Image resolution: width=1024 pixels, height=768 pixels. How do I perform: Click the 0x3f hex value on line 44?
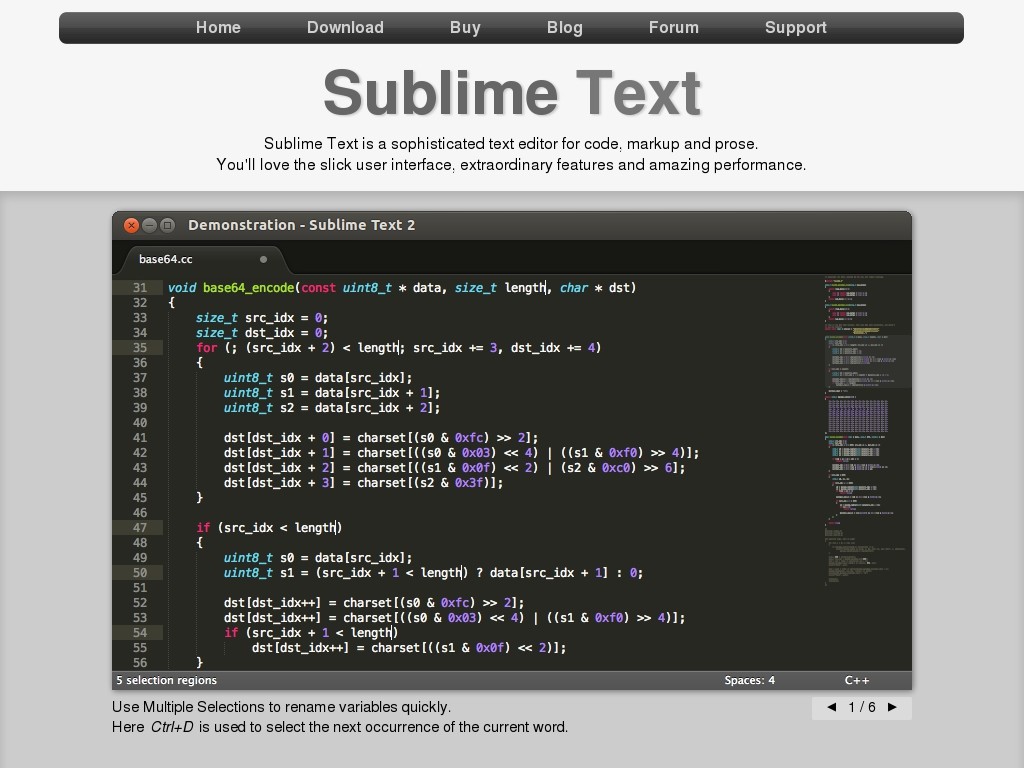470,483
